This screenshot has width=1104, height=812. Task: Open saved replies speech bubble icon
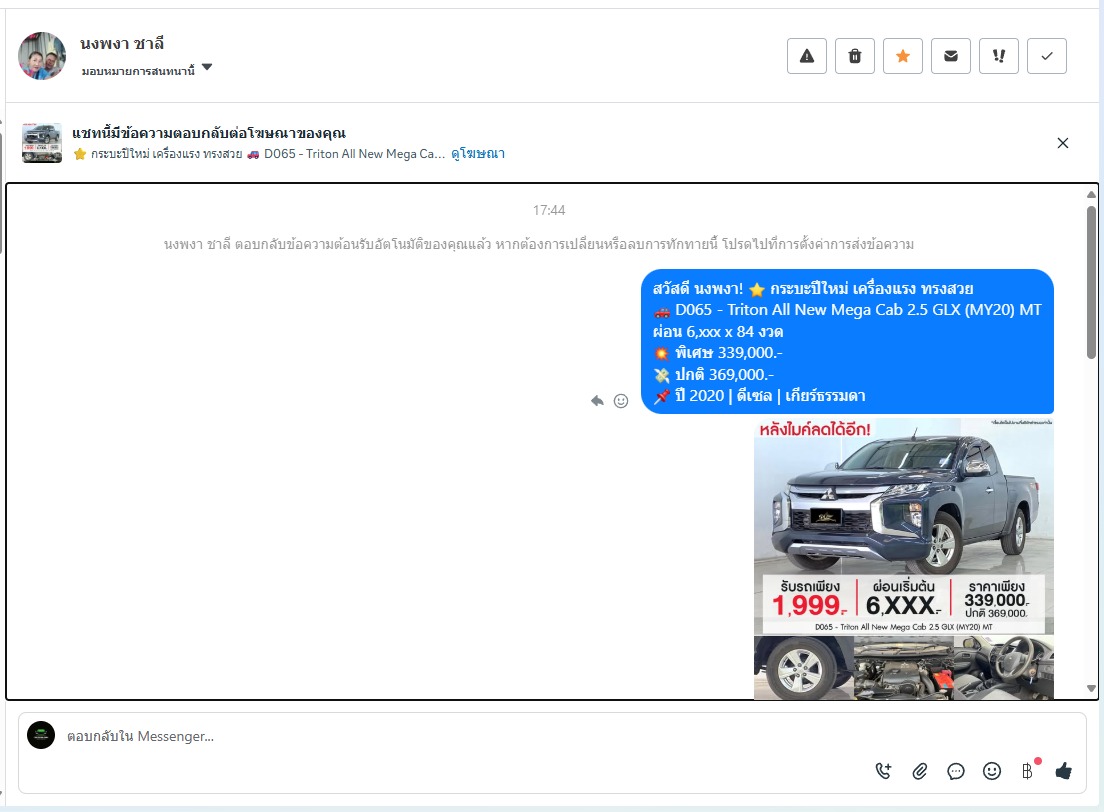[955, 771]
